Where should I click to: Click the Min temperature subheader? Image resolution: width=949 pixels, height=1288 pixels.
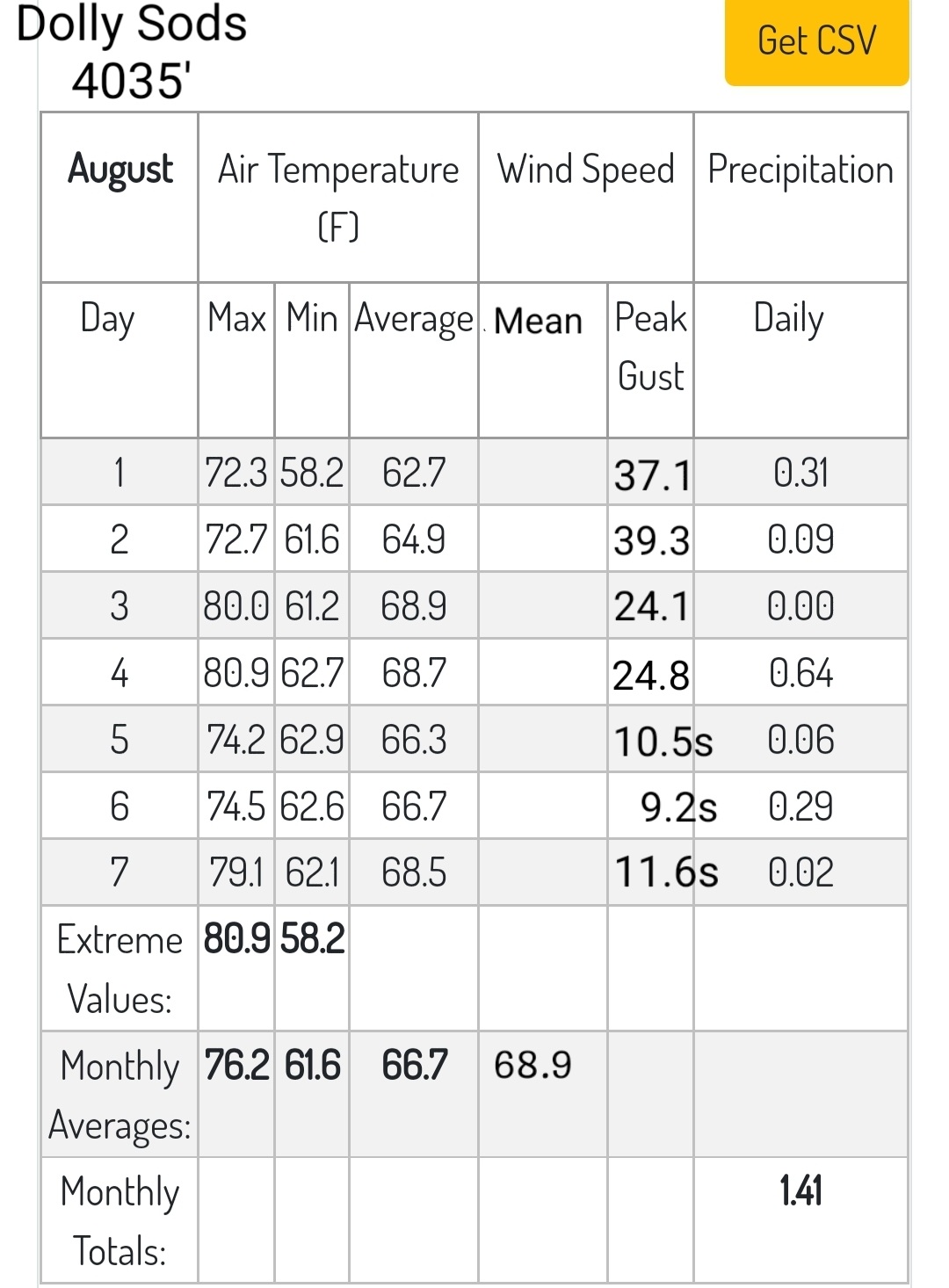point(312,317)
